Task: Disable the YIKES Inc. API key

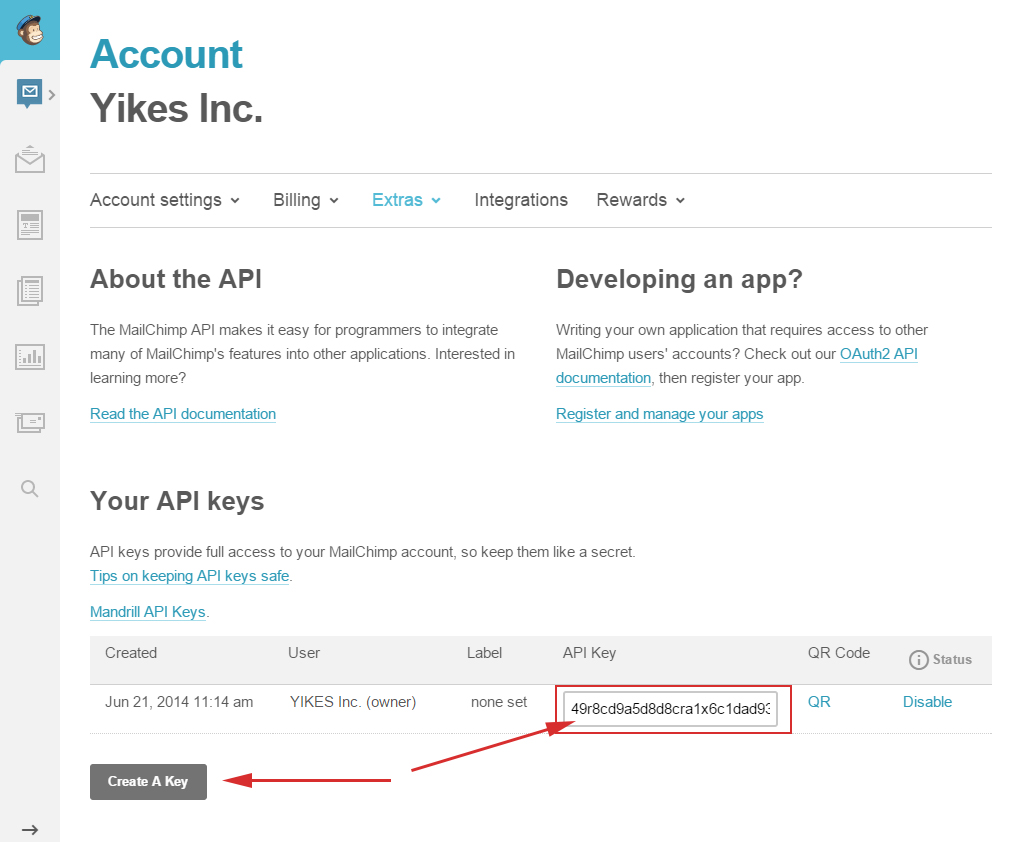Action: tap(927, 702)
